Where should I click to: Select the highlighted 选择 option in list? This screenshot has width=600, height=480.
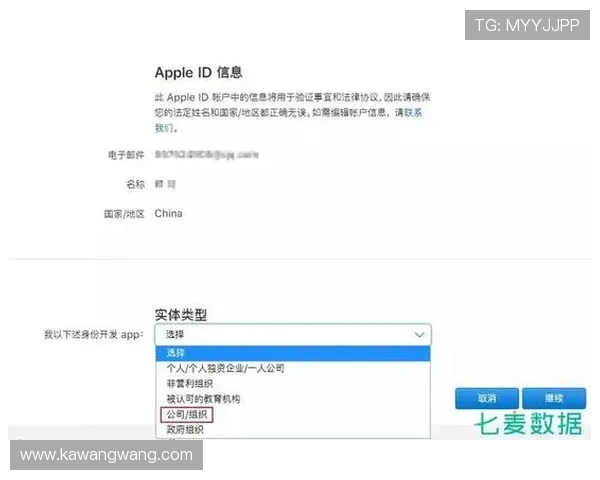pyautogui.click(x=293, y=353)
